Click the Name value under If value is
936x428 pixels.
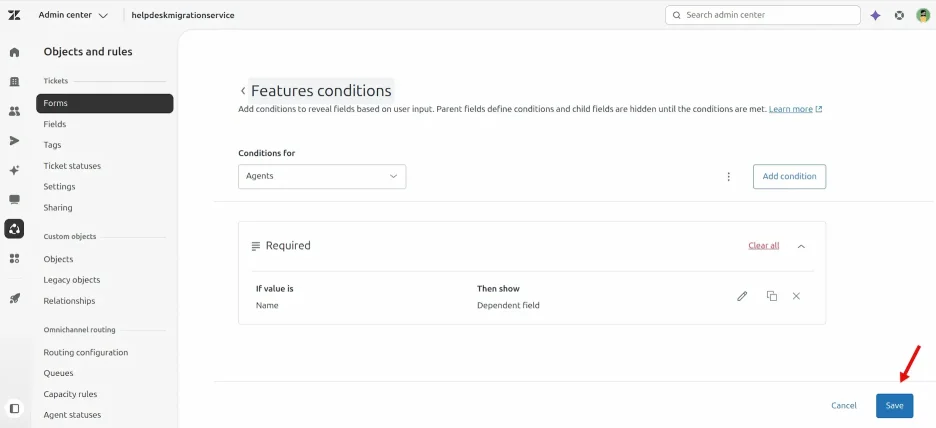coord(267,306)
